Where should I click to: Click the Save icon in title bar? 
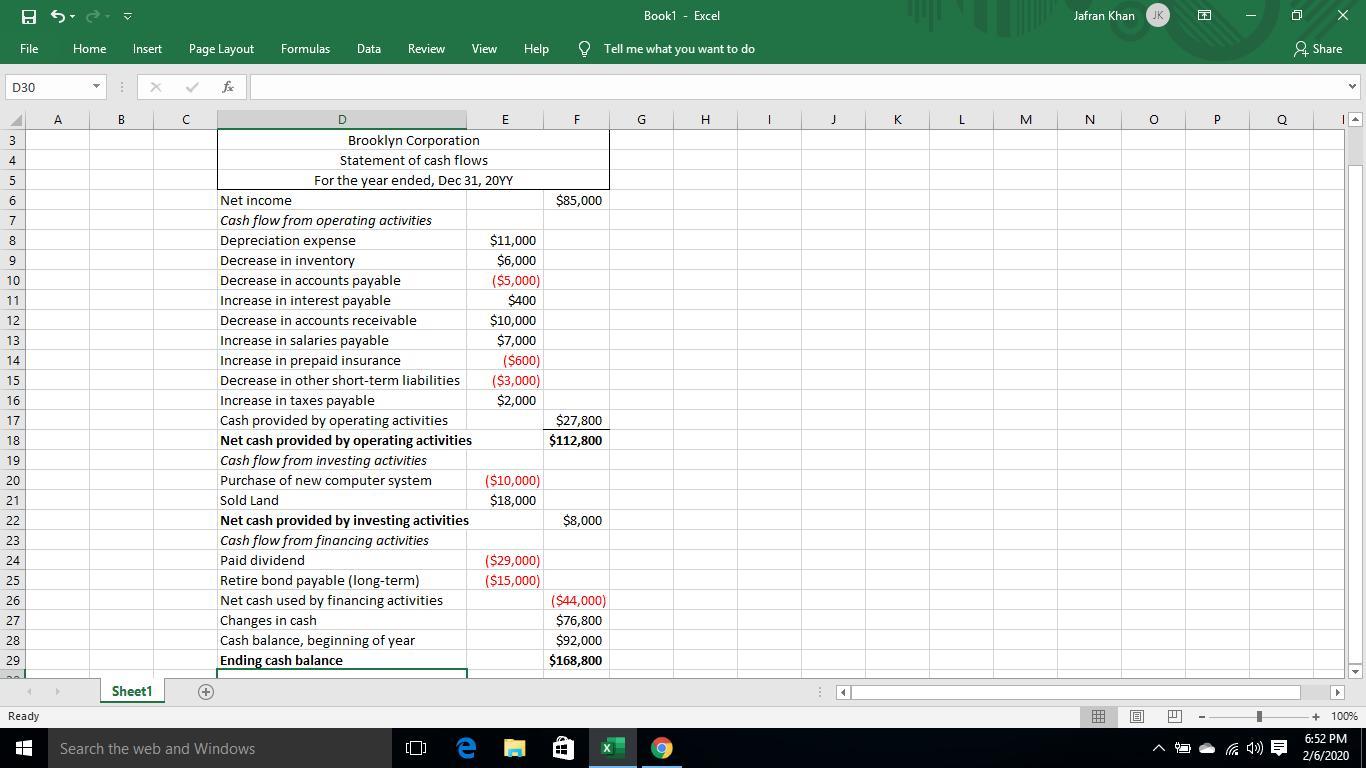click(29, 16)
